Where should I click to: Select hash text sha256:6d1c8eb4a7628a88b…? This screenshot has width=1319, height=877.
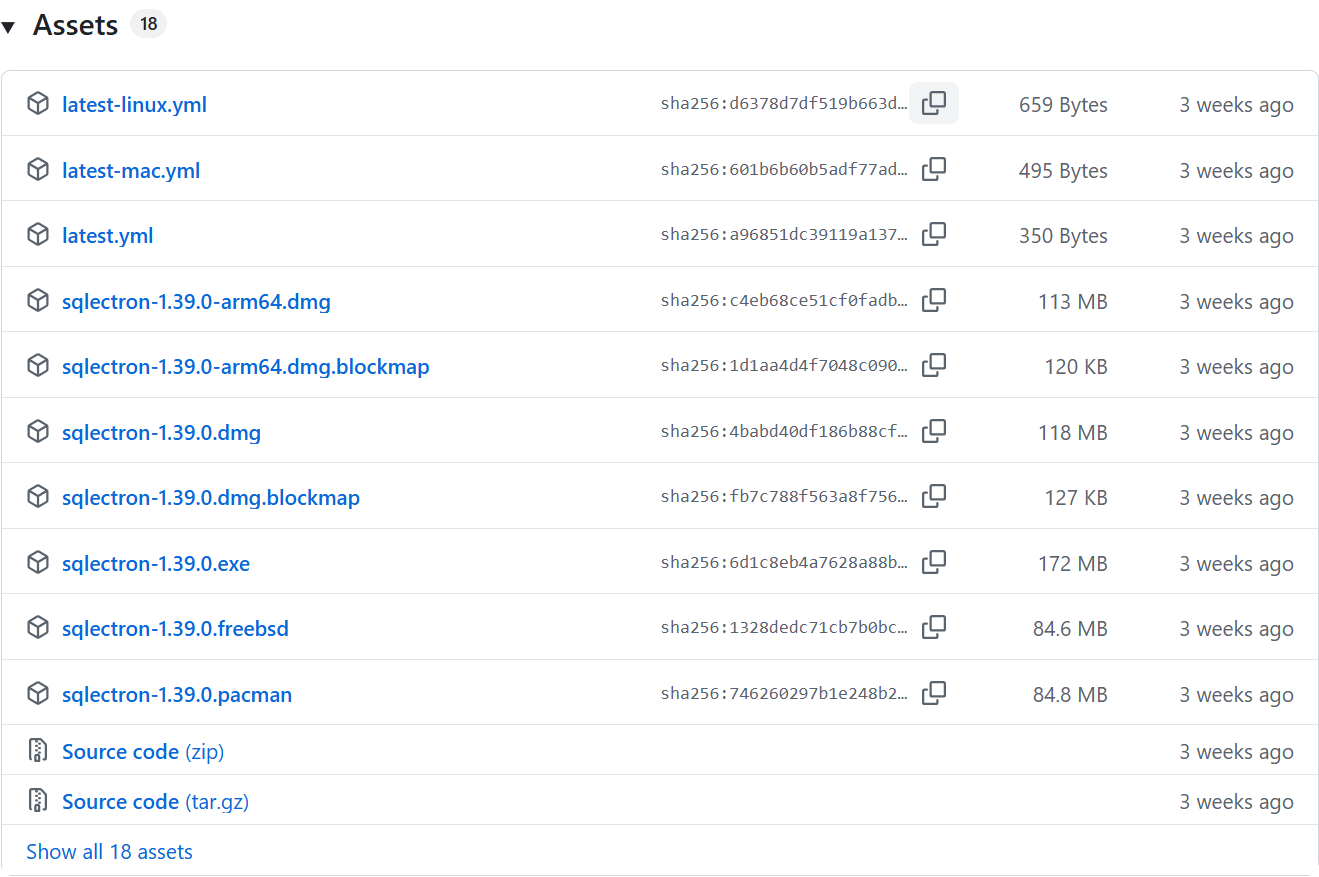784,563
